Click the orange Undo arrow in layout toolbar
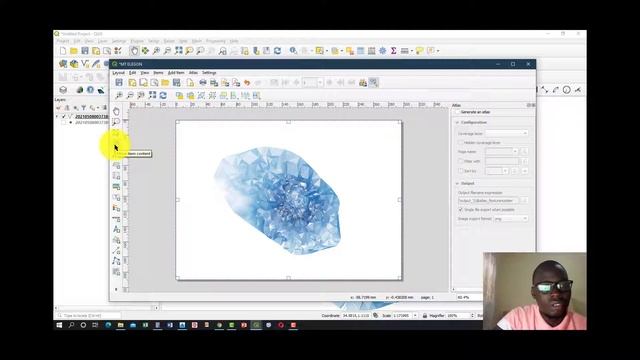The height and width of the screenshot is (360, 640). [x=247, y=82]
